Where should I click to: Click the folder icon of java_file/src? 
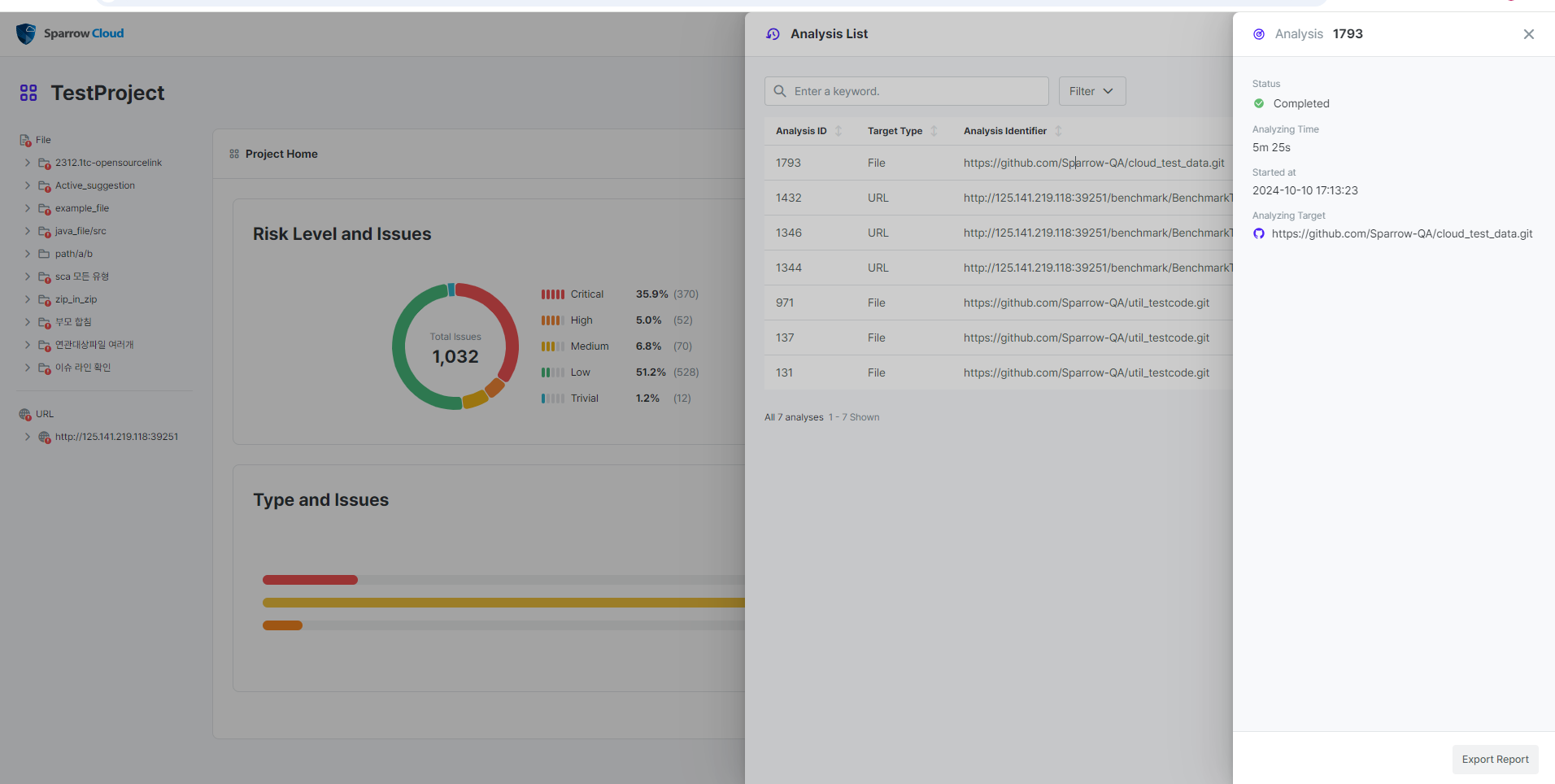tap(45, 232)
